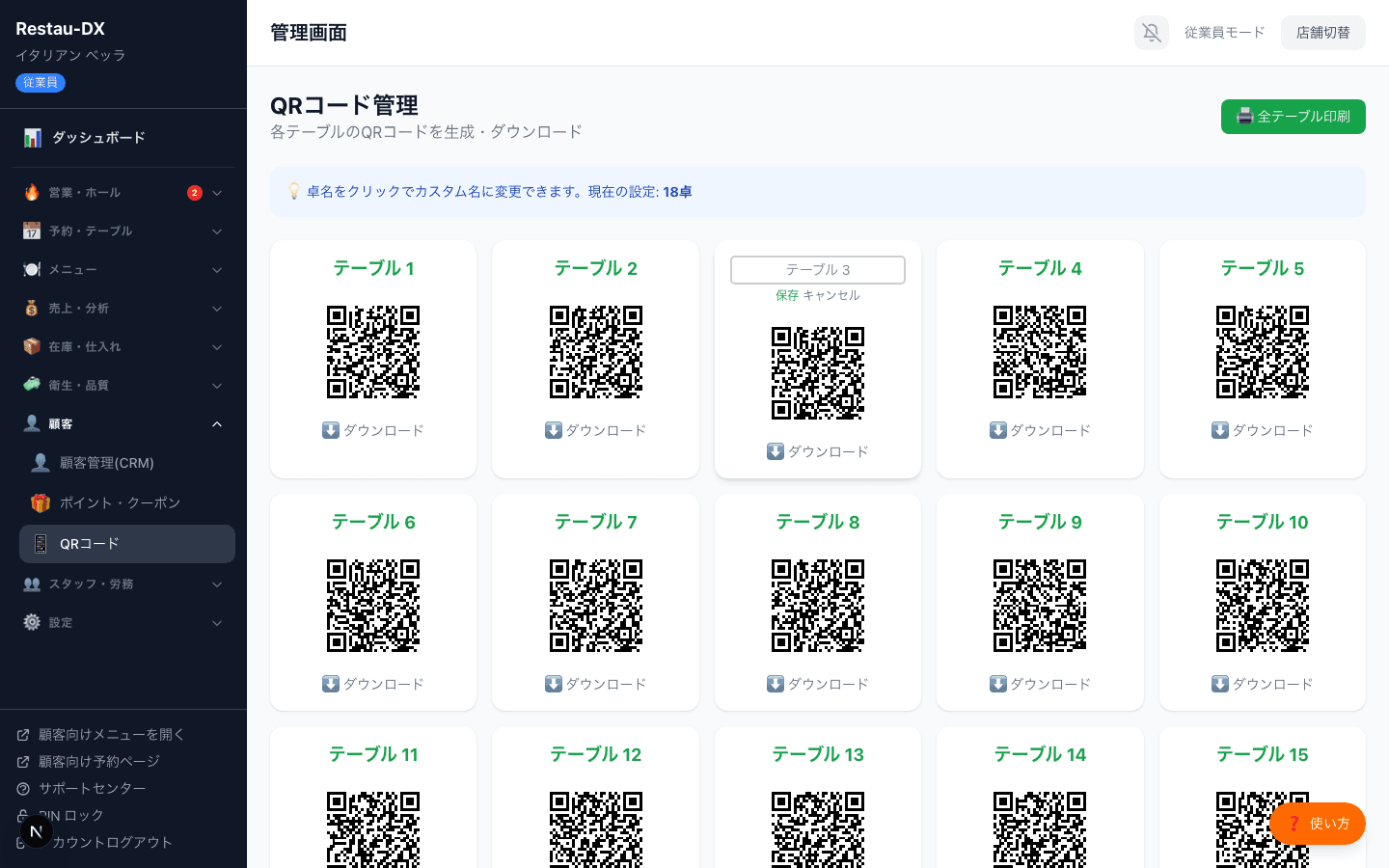Click the money bag icon beside 売上・分析
The height and width of the screenshot is (868, 1389).
coord(32,309)
